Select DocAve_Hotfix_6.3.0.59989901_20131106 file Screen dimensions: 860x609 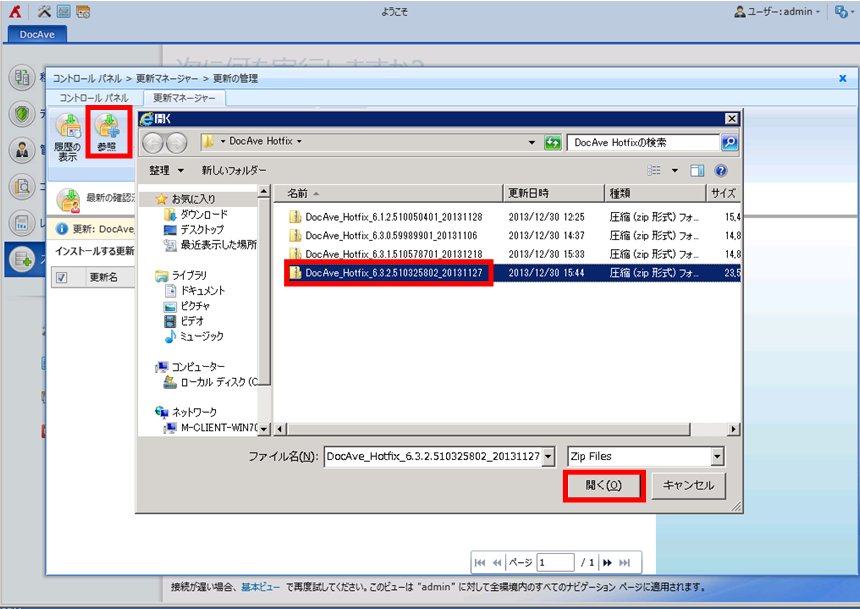[x=391, y=236]
